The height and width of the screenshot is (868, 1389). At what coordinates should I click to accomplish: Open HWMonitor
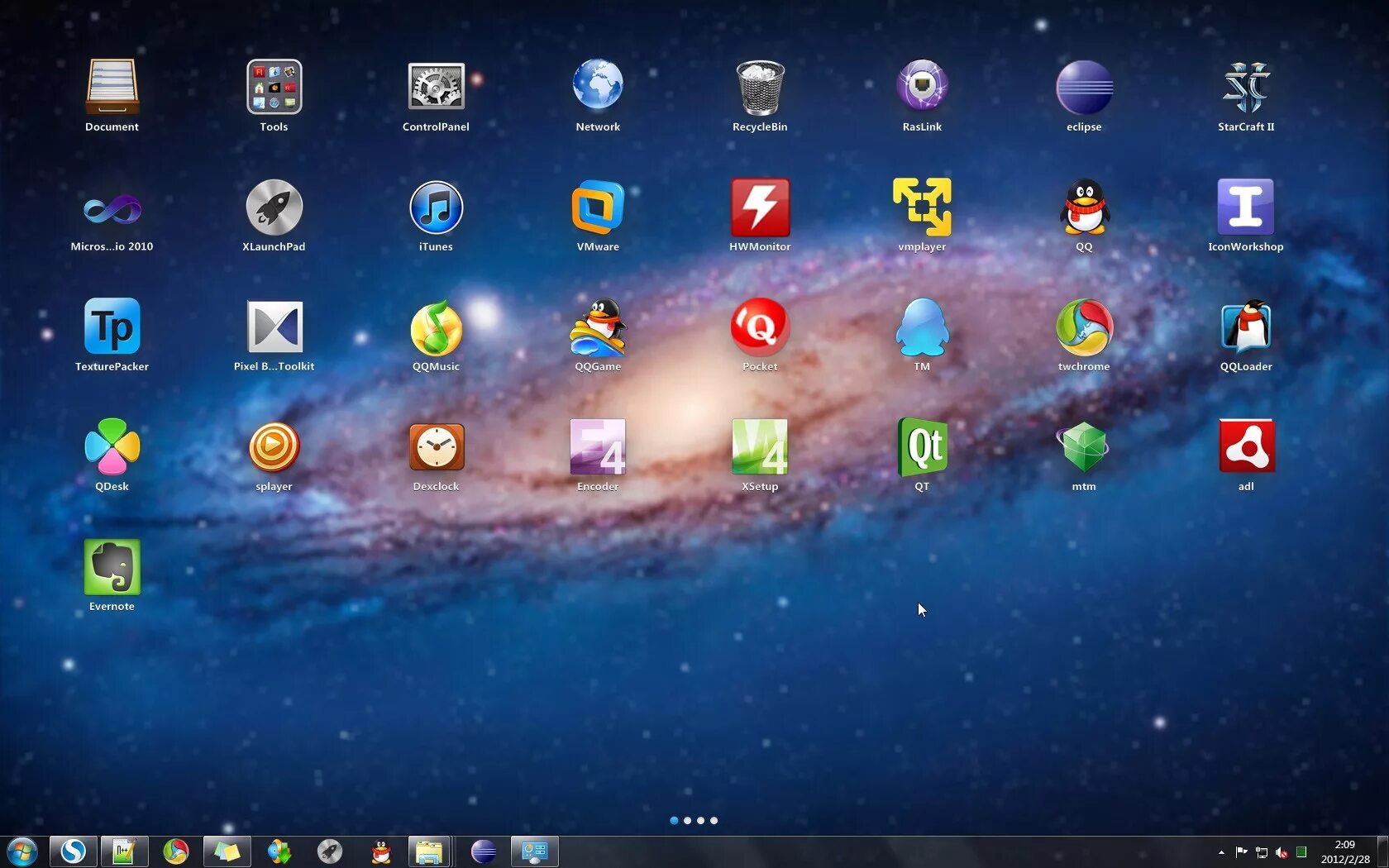click(x=760, y=207)
